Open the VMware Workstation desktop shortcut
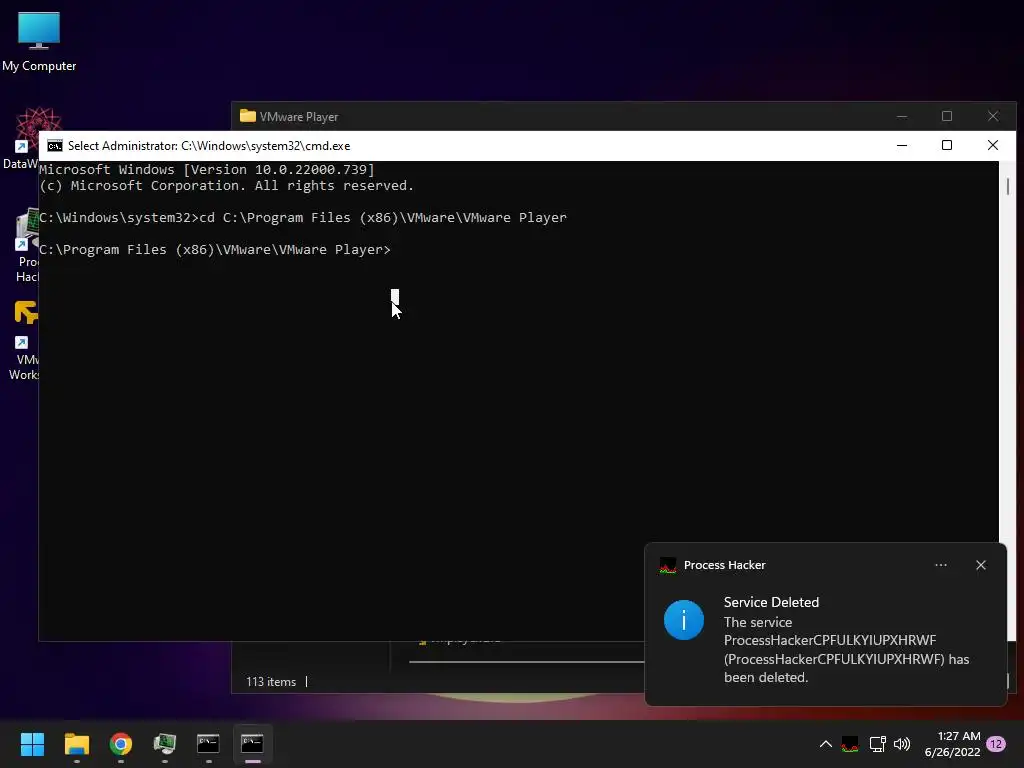 tap(24, 340)
